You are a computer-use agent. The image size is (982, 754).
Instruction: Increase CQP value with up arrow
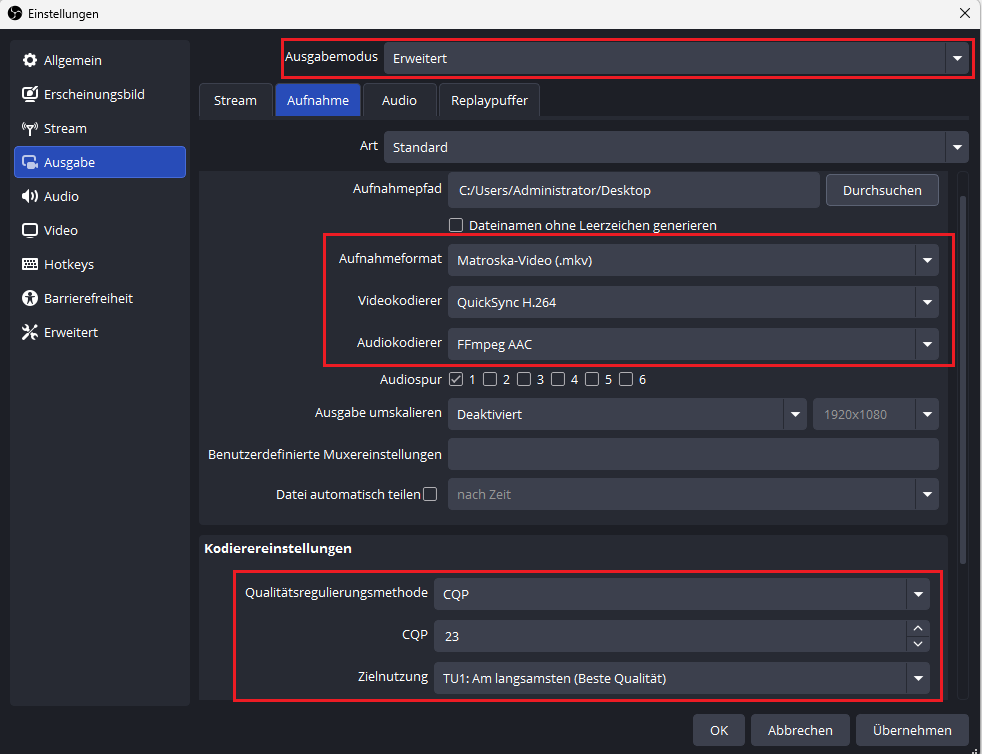[x=917, y=629]
